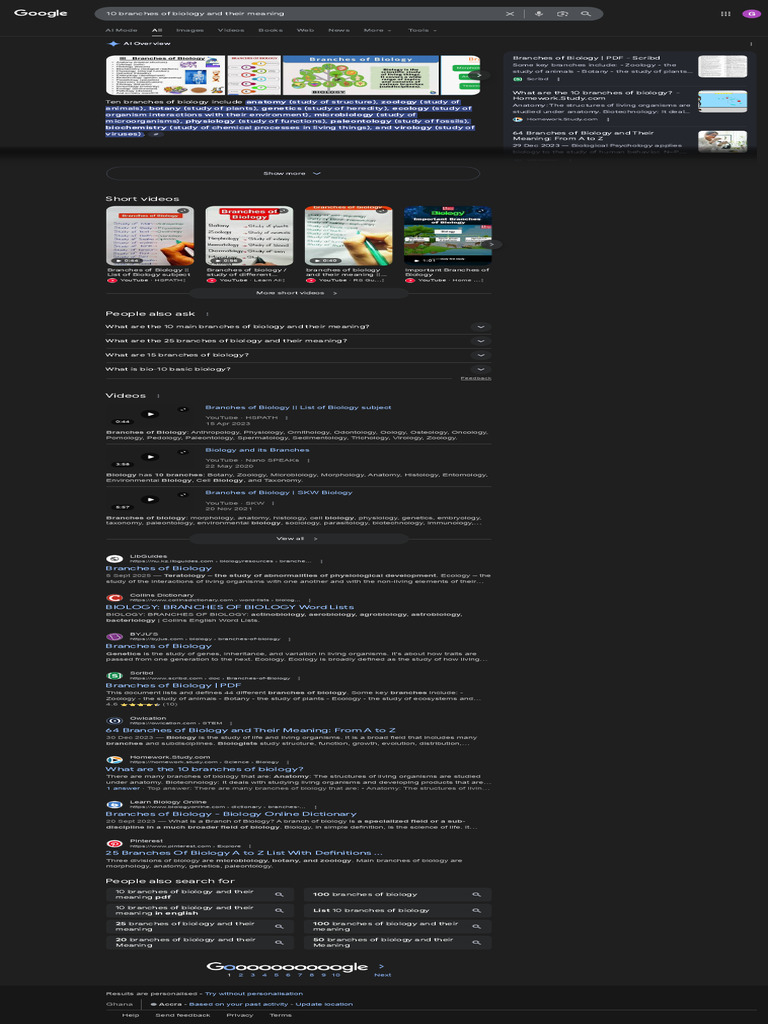Clear the search box with the X icon
Image resolution: width=768 pixels, height=1024 pixels.
tap(510, 14)
